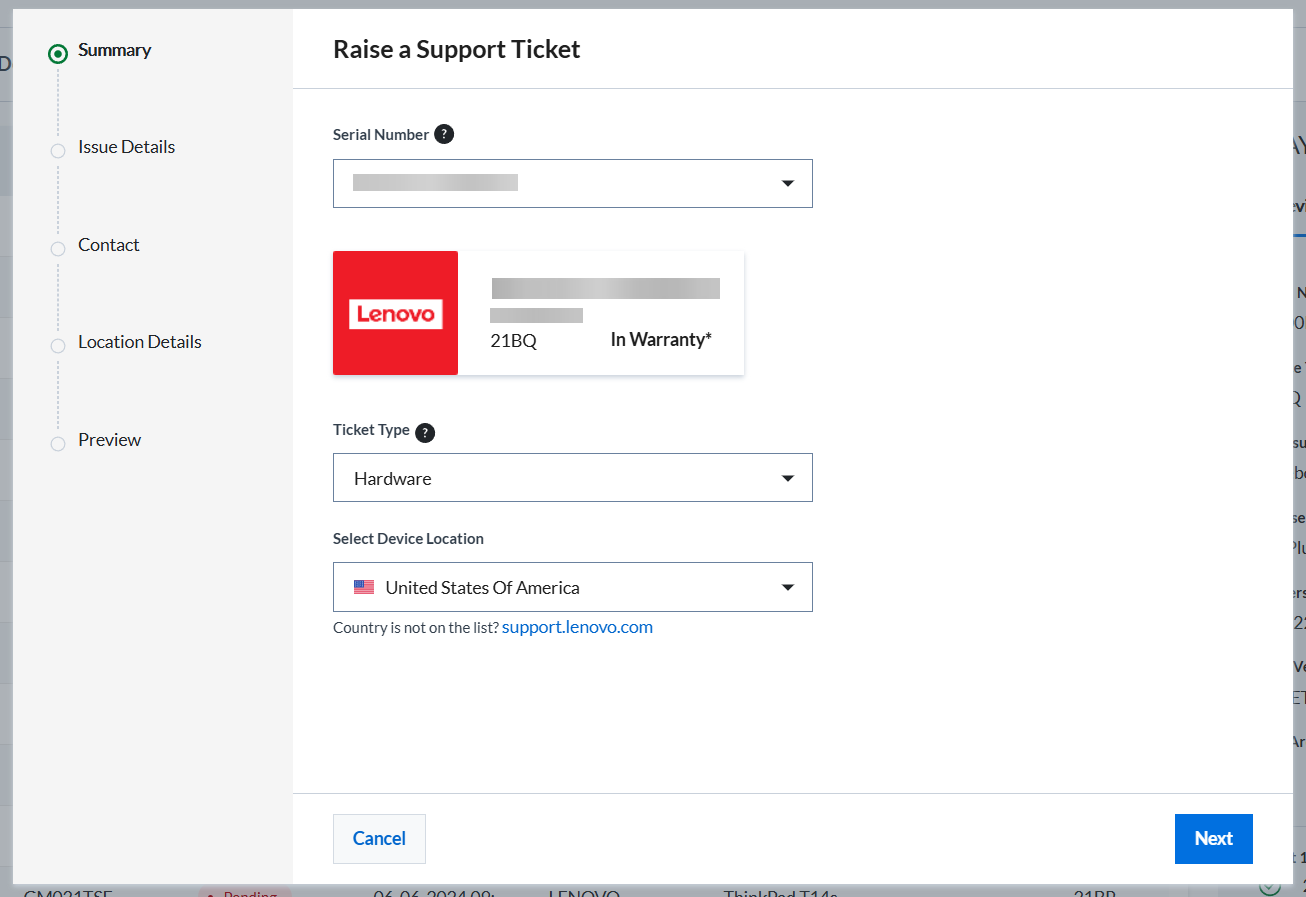Screen dimensions: 1306x897
Task: Open the Select Device Location dropdown
Action: pyautogui.click(x=573, y=587)
